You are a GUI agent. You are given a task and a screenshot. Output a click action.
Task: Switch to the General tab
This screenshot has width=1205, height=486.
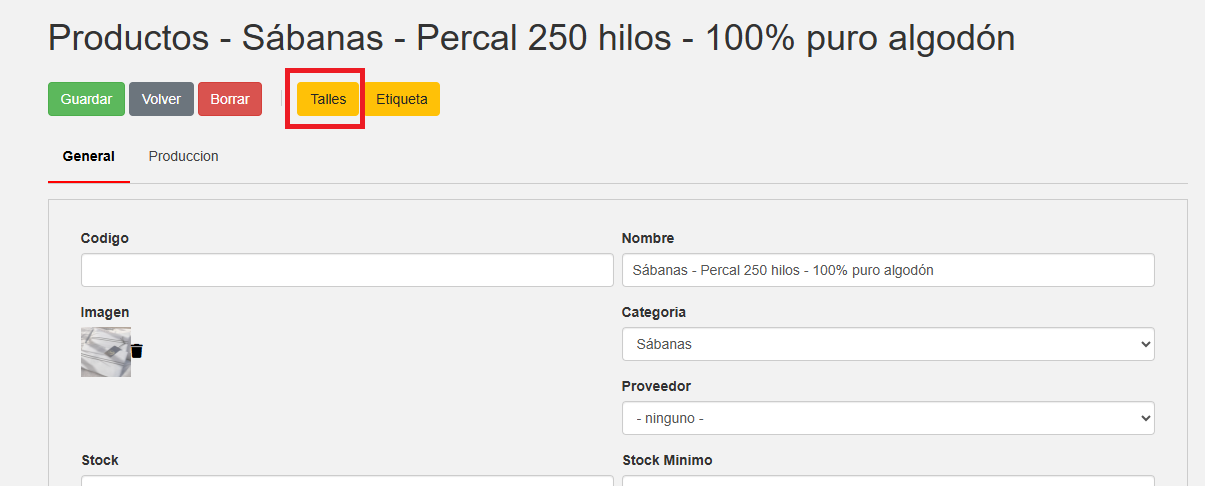click(88, 156)
